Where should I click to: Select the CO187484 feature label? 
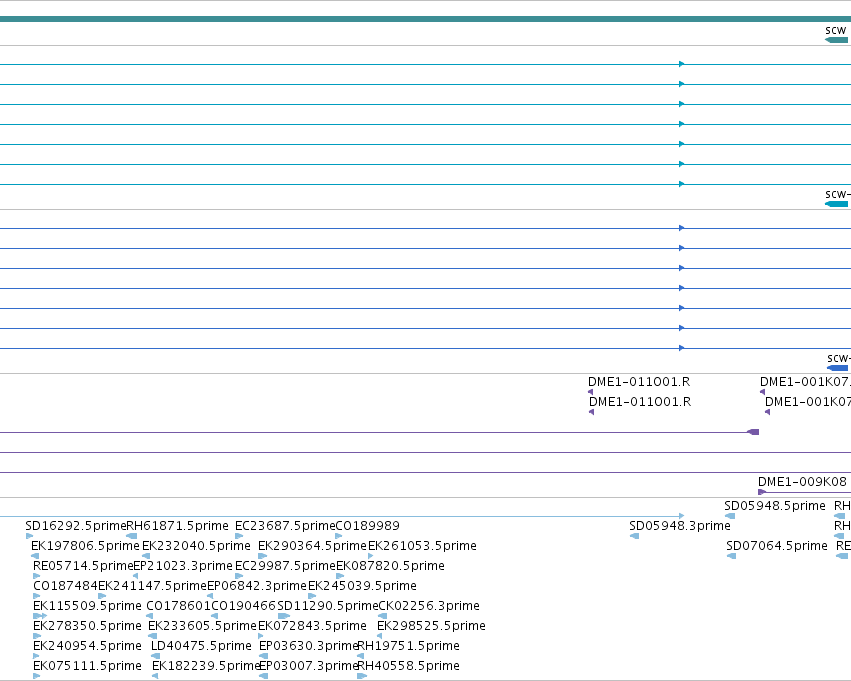65,586
